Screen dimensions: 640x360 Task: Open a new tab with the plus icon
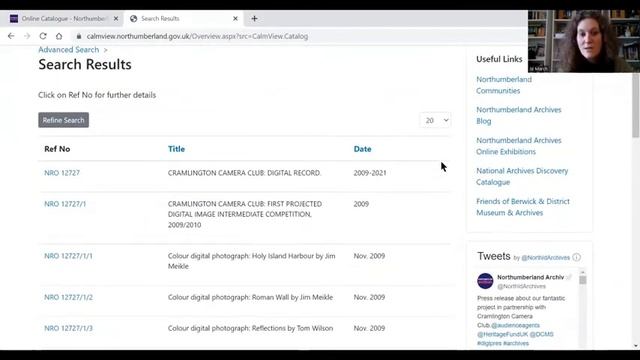254,18
